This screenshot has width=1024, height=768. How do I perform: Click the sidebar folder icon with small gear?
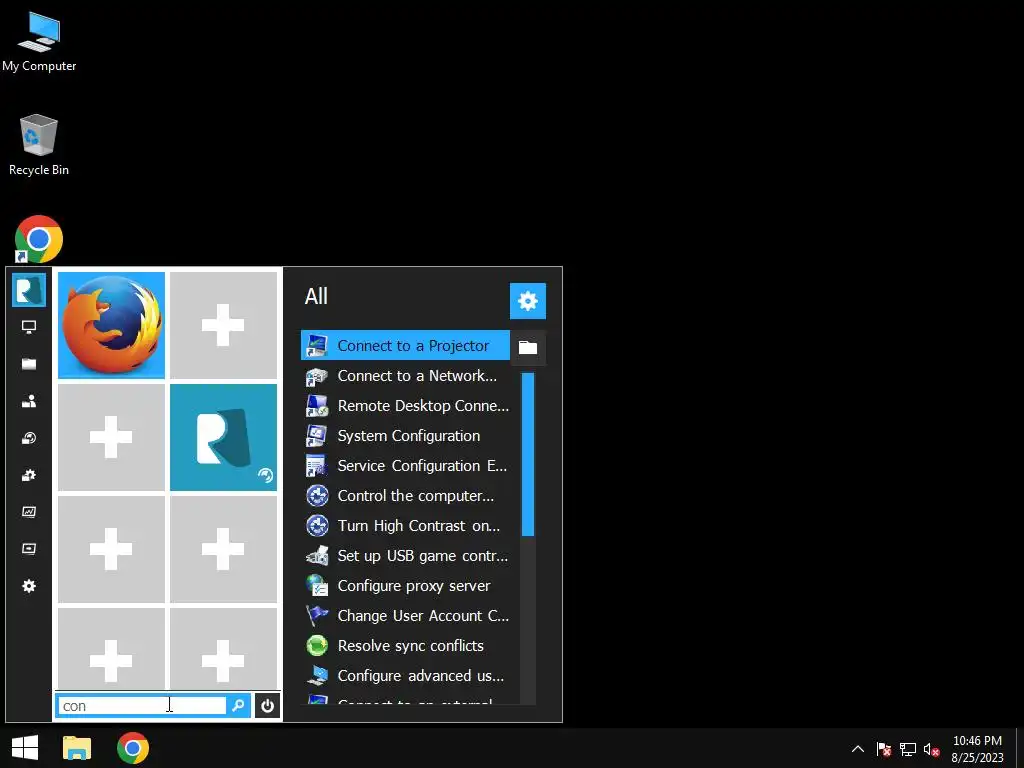tap(29, 475)
